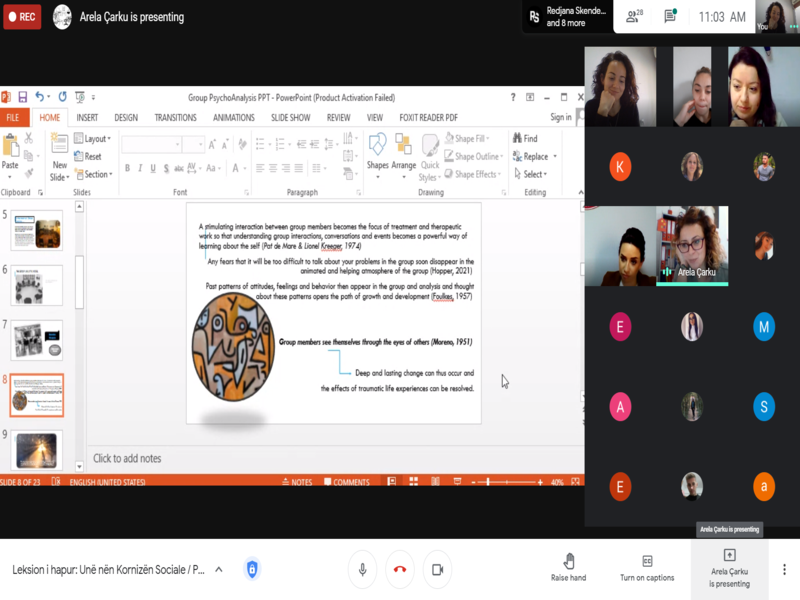The width and height of the screenshot is (800, 600).
Task: Open the TRANSITIONS ribbon tab
Action: 176,117
